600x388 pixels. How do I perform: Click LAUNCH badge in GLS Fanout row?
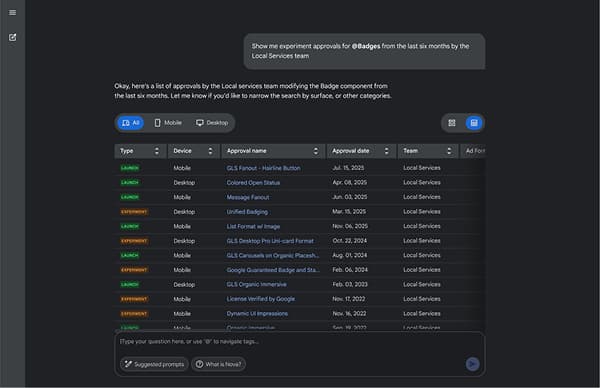[x=130, y=168]
